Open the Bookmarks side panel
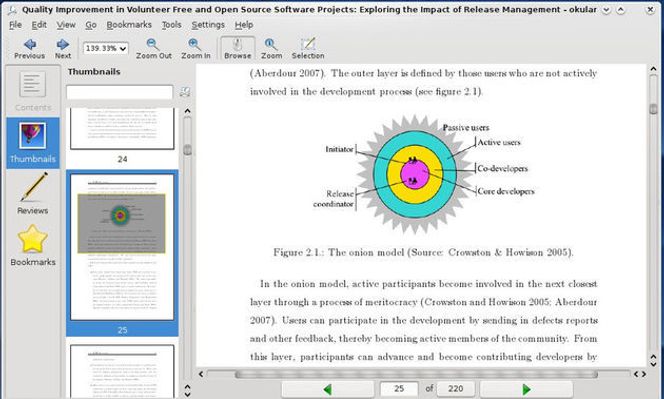Image resolution: width=664 pixels, height=399 pixels. 33,245
